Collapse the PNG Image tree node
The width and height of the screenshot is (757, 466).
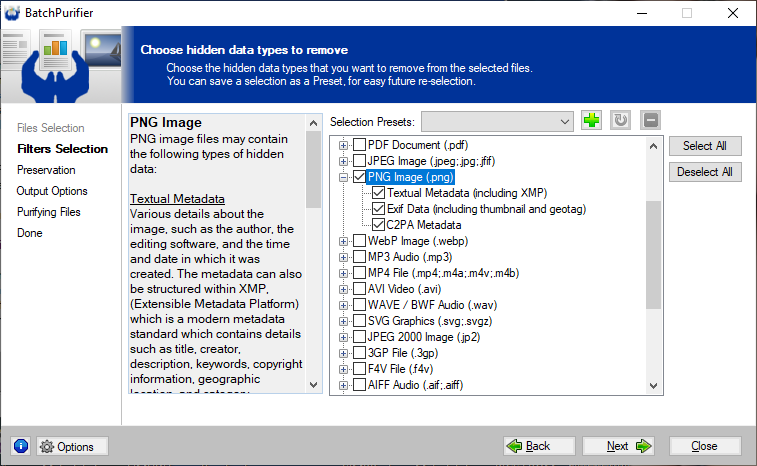tap(343, 177)
